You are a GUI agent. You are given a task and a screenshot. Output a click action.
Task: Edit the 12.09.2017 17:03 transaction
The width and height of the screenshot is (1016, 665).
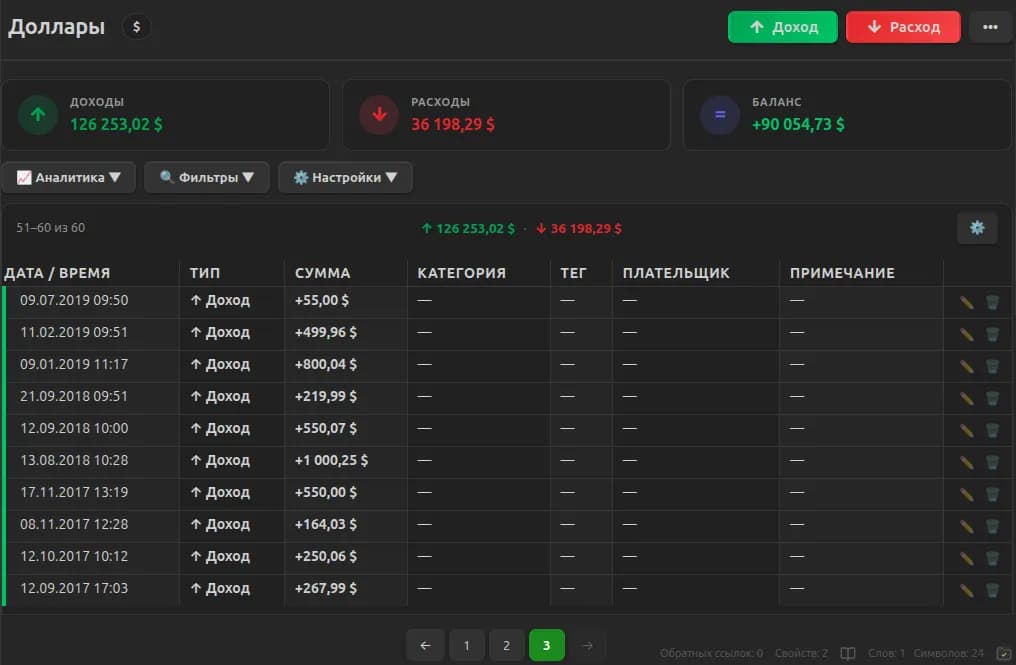click(x=966, y=590)
